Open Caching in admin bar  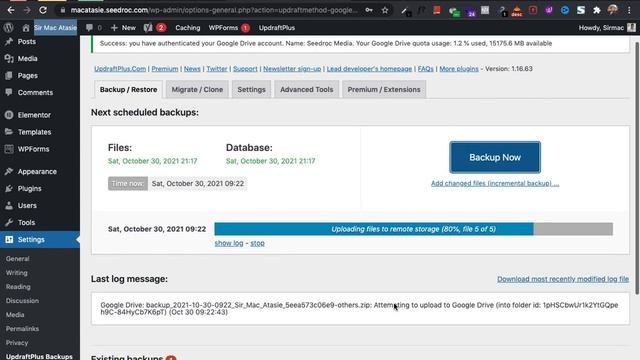pyautogui.click(x=188, y=28)
